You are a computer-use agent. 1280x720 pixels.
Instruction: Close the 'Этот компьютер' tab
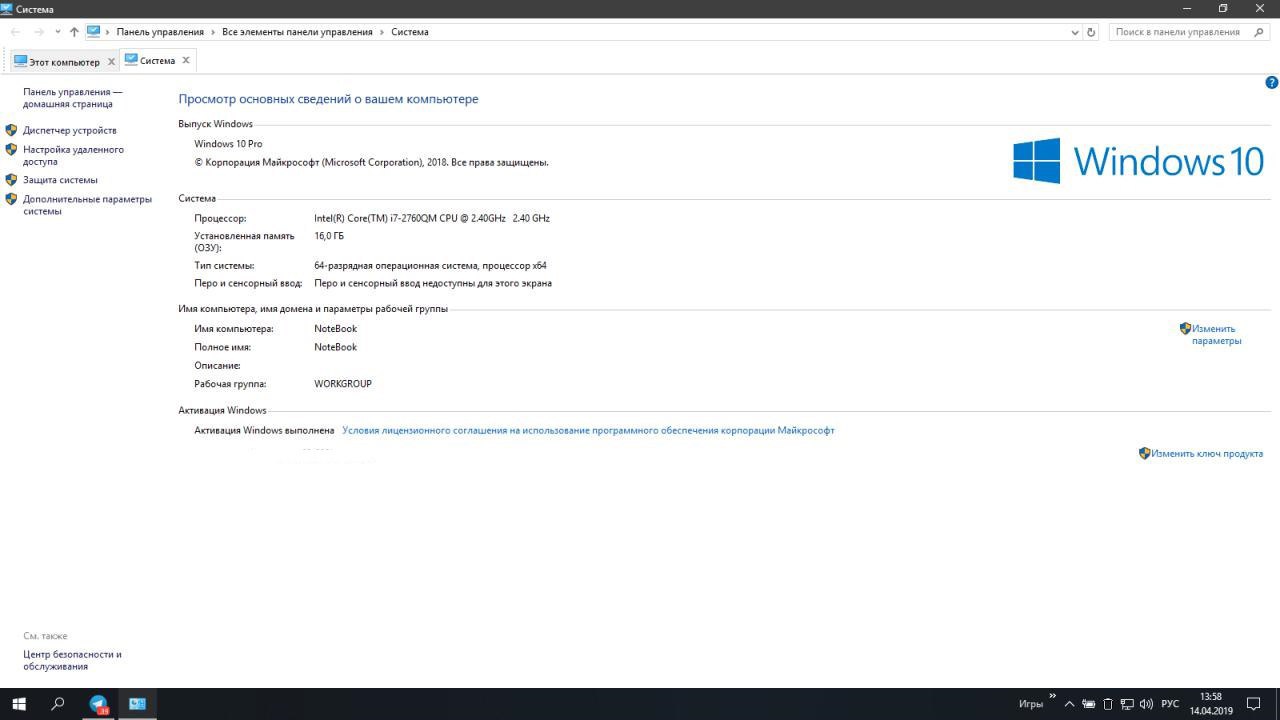click(x=111, y=61)
